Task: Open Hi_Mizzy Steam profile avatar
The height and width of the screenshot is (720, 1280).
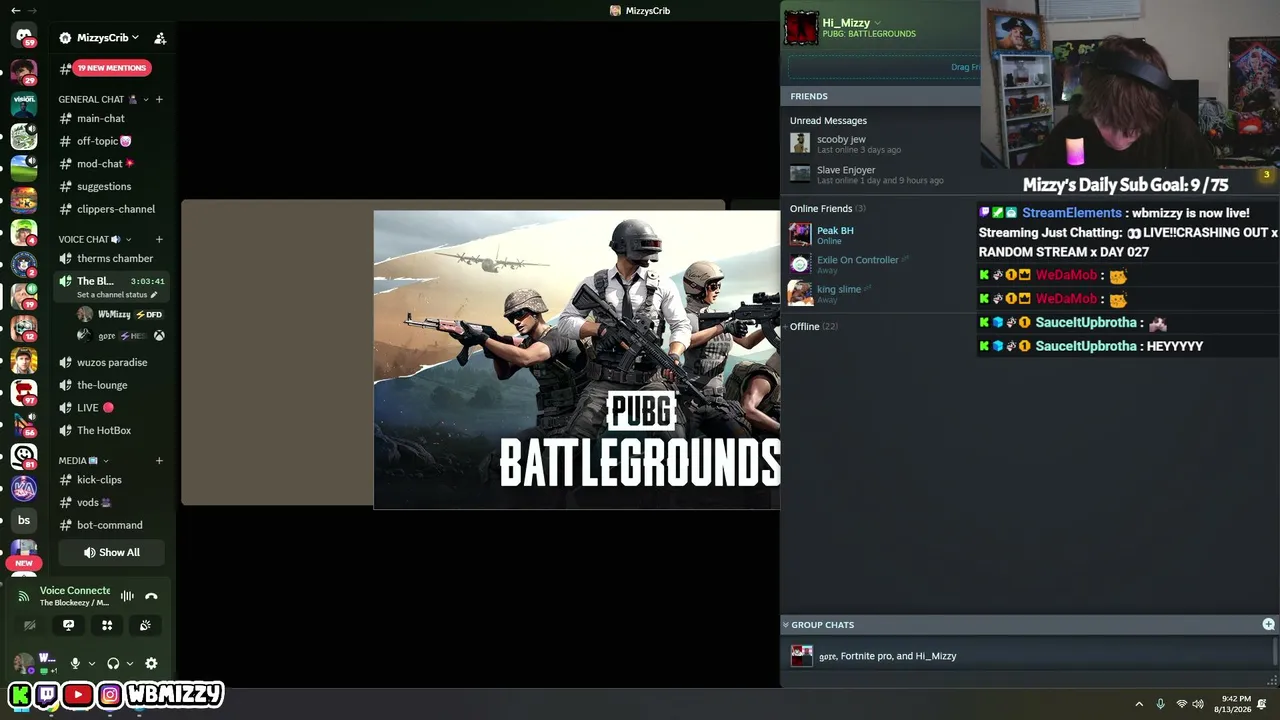Action: pos(801,28)
